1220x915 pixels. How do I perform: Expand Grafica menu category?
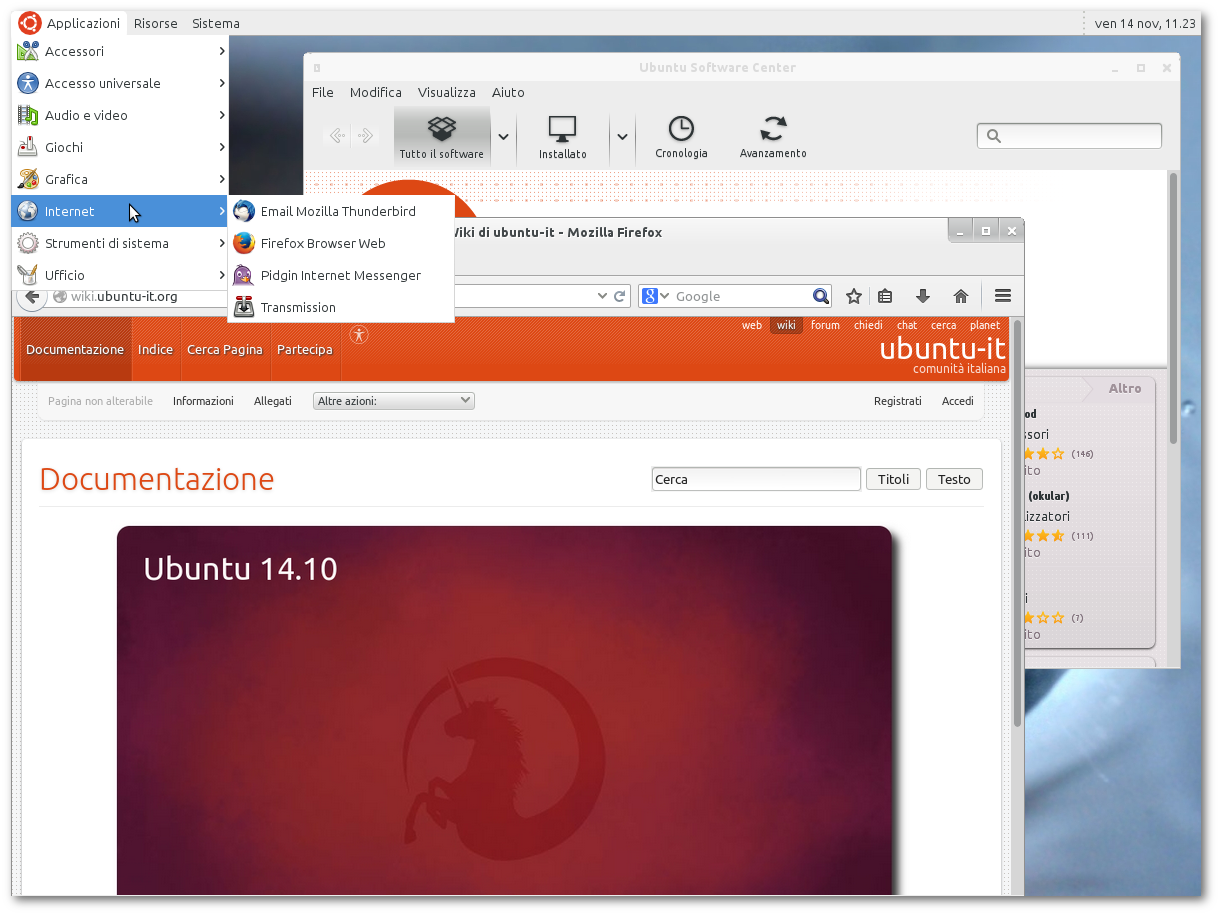point(121,179)
